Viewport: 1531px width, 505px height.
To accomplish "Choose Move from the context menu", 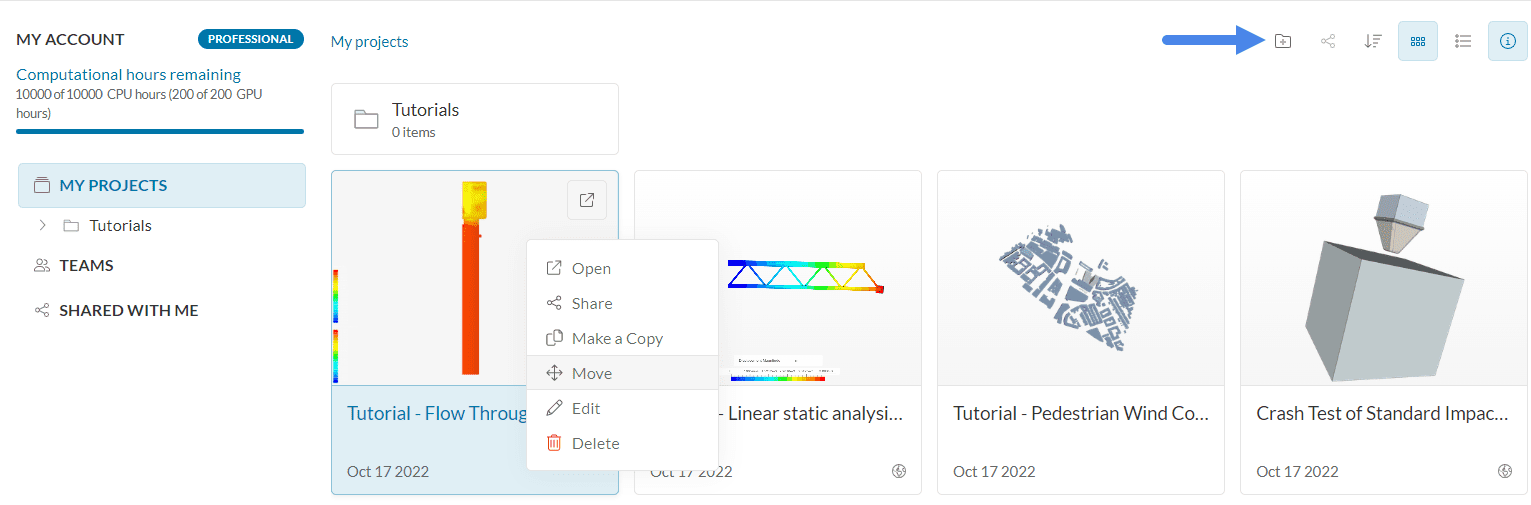I will coord(592,373).
